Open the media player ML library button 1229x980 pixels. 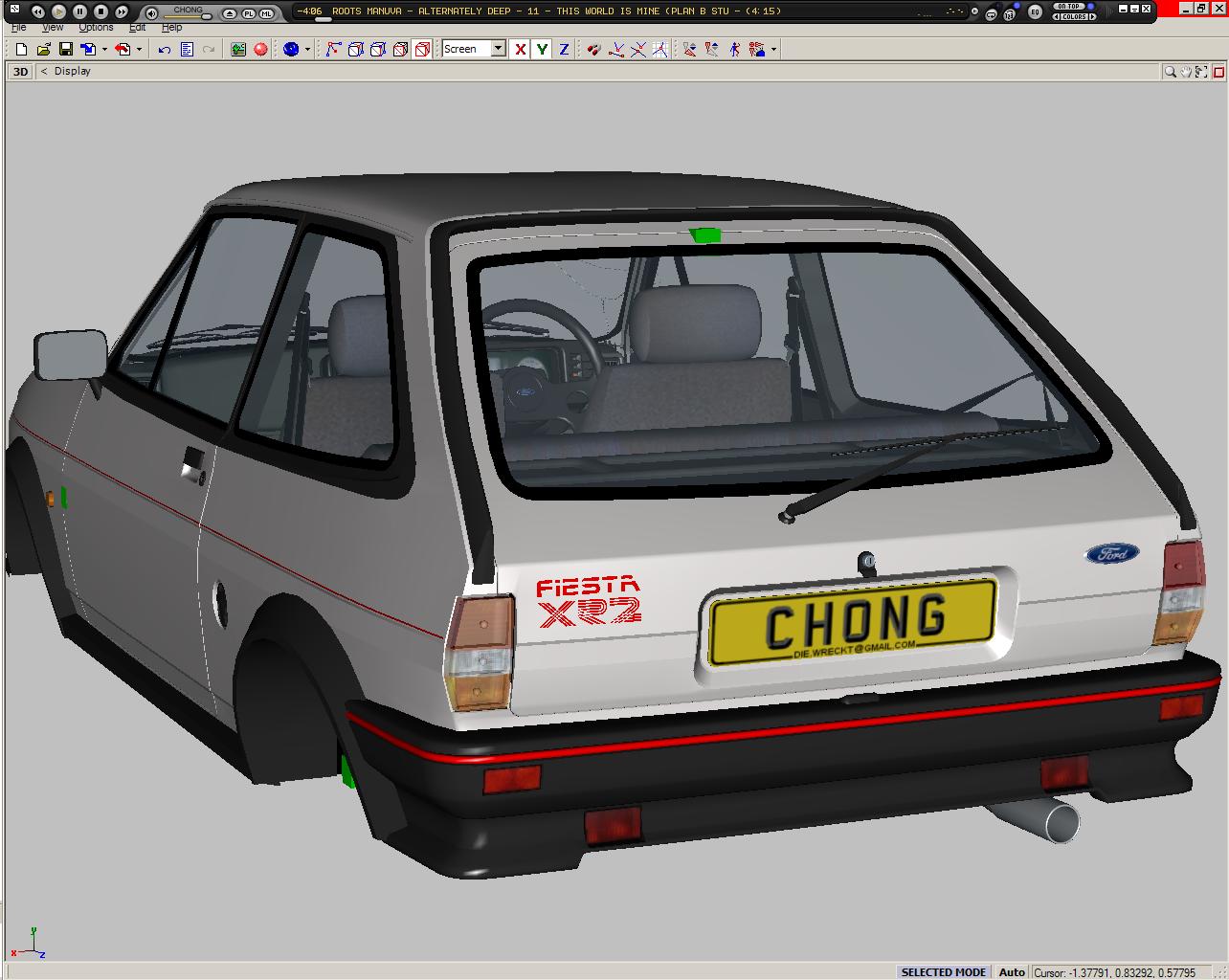(x=266, y=13)
